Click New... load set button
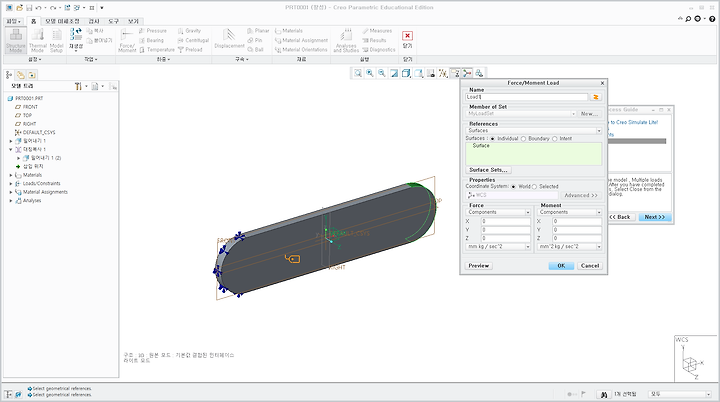 pos(589,113)
